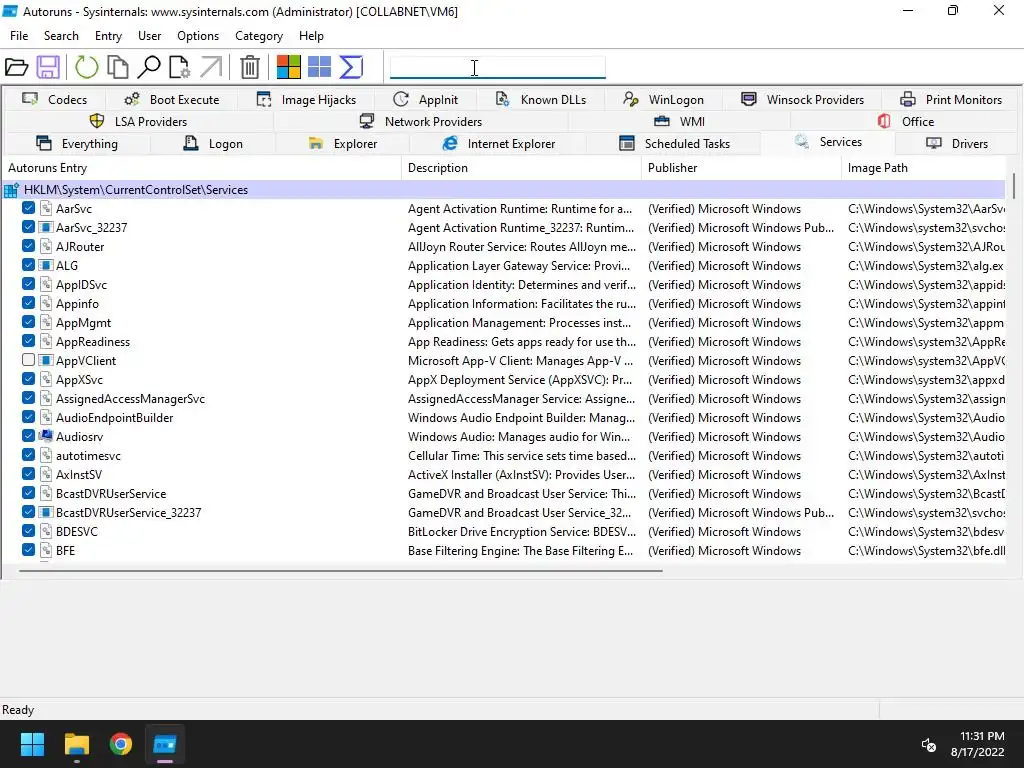Switch to the LSA Providers tab
This screenshot has width=1024, height=768.
[x=138, y=121]
